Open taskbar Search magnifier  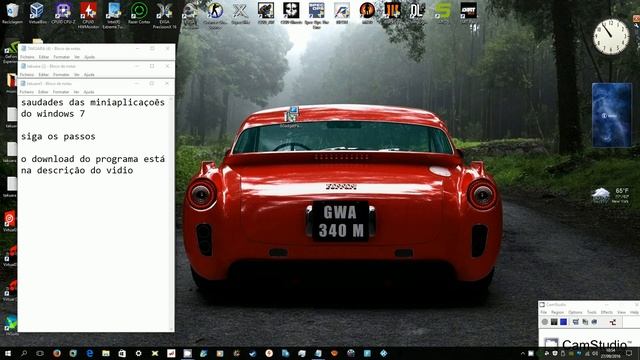click(24, 353)
